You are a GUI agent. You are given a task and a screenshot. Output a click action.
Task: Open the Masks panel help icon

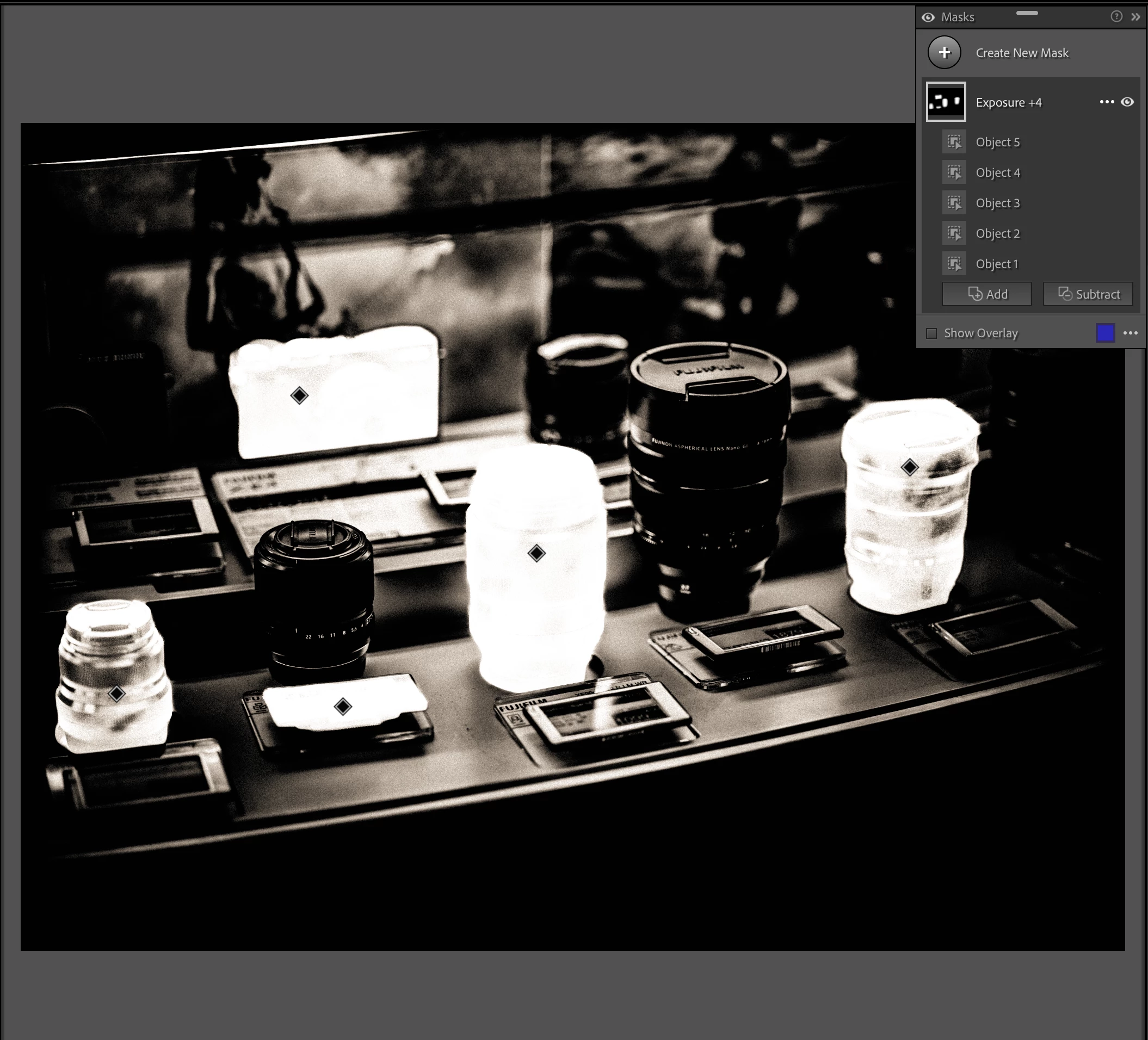tap(1116, 16)
